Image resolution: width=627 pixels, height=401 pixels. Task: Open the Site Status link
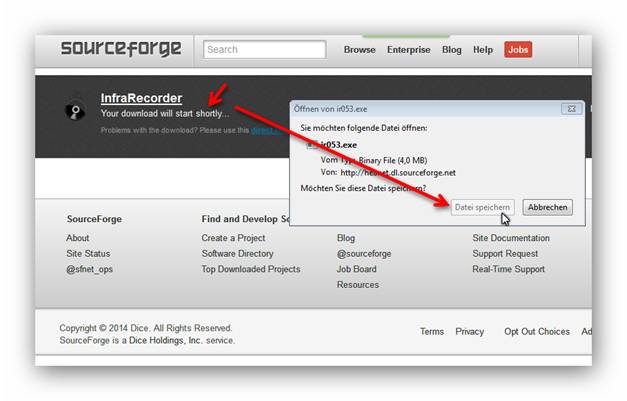click(x=88, y=253)
